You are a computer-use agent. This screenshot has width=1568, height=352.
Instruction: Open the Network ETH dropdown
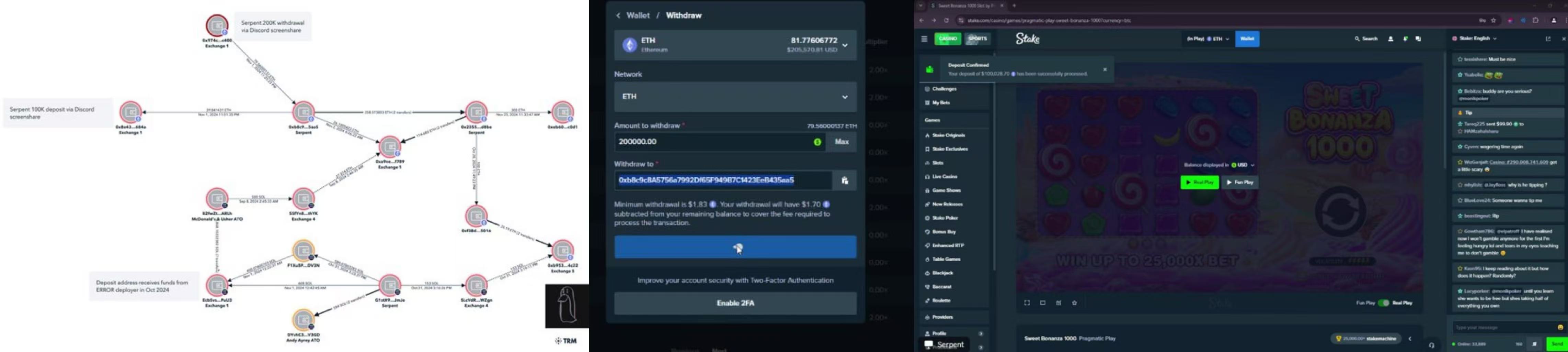tap(735, 96)
